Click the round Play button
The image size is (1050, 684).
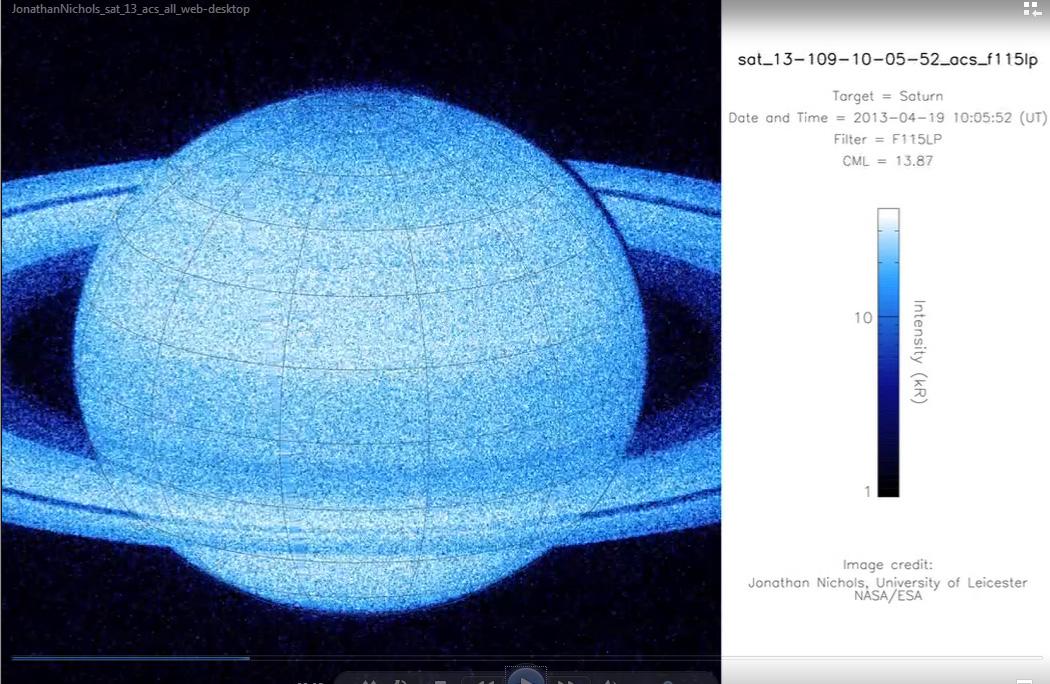pyautogui.click(x=526, y=677)
